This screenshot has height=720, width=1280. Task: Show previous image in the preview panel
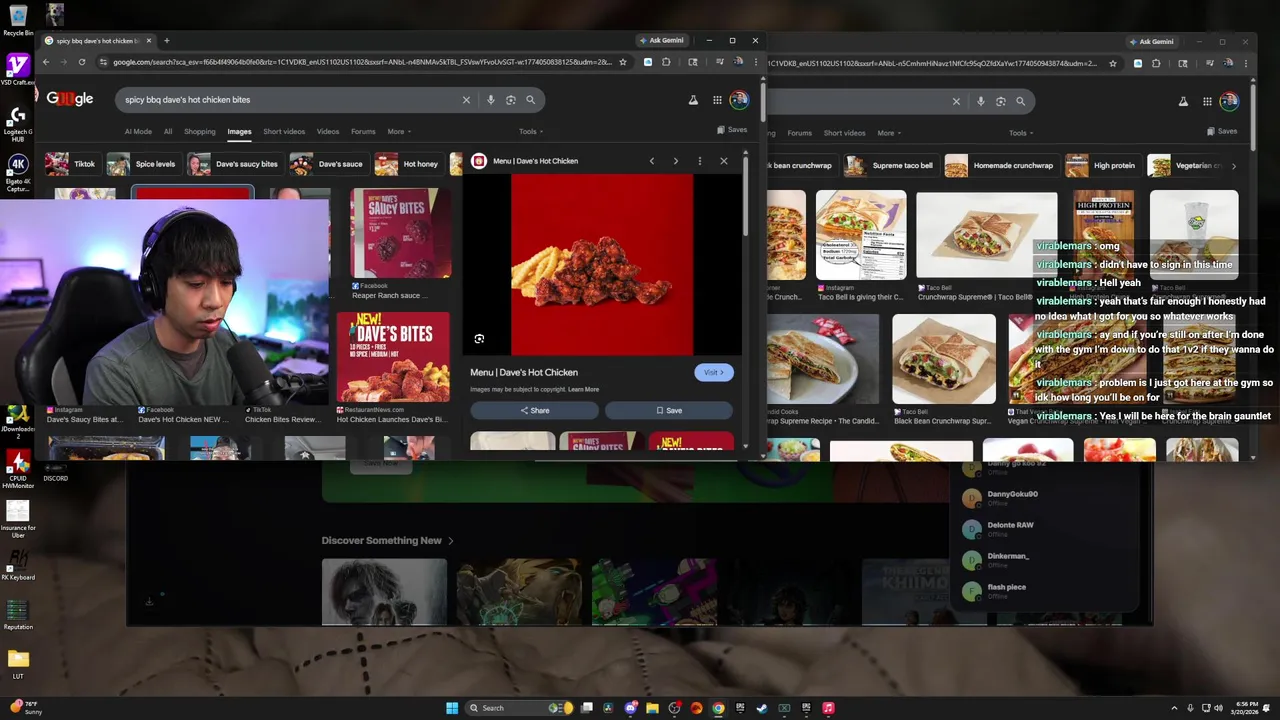click(x=652, y=161)
